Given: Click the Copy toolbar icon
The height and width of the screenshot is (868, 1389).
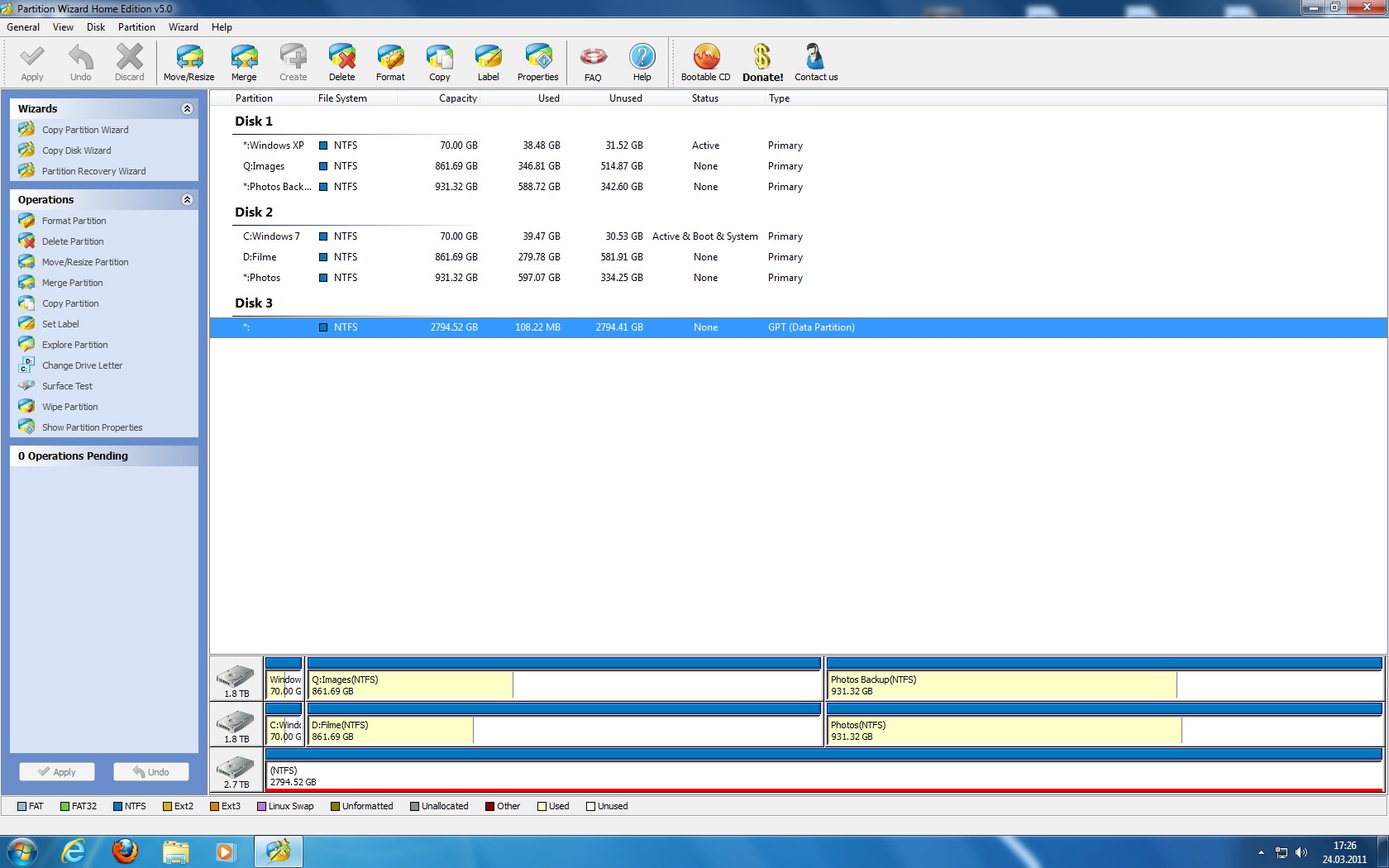Looking at the screenshot, I should click(440, 63).
